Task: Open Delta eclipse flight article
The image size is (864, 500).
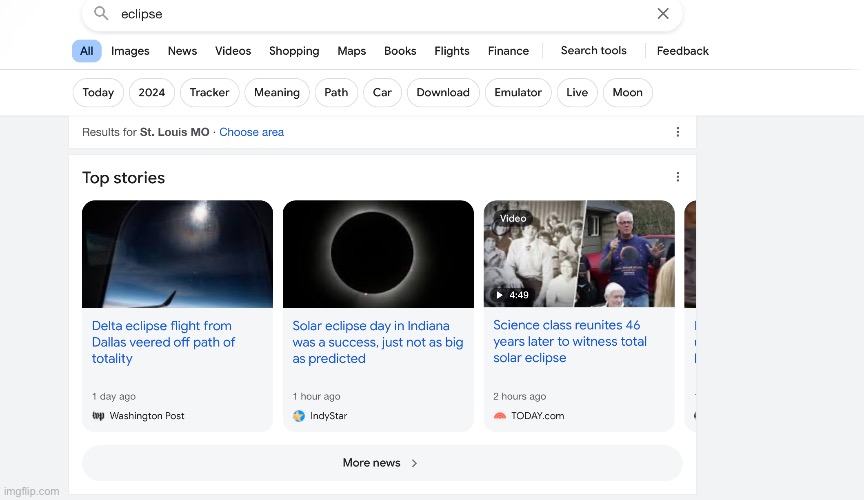Action: [x=163, y=342]
